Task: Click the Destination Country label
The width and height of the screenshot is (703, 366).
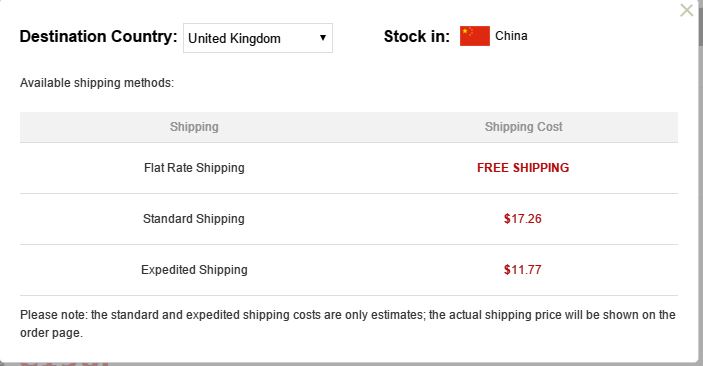Action: click(x=99, y=36)
